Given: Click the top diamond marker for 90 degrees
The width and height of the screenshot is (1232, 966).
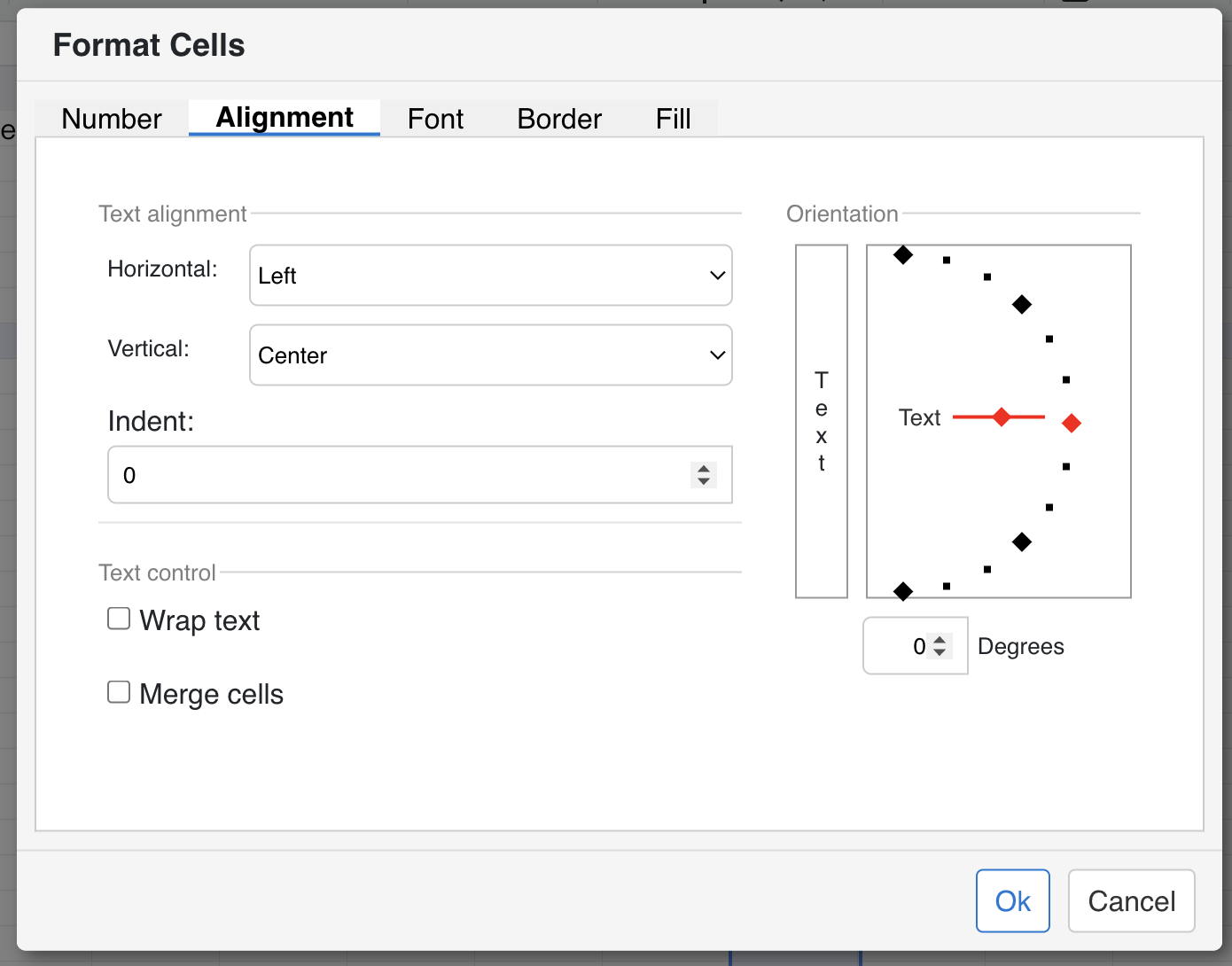Looking at the screenshot, I should [903, 255].
